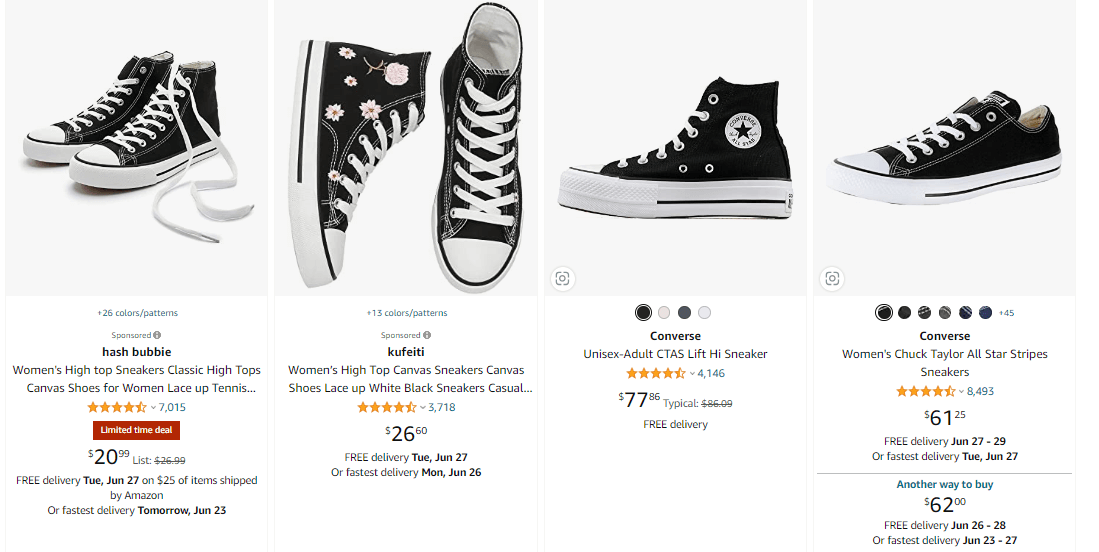The height and width of the screenshot is (552, 1099).
Task: Click the "Limited time deal" badge
Action: 137,430
